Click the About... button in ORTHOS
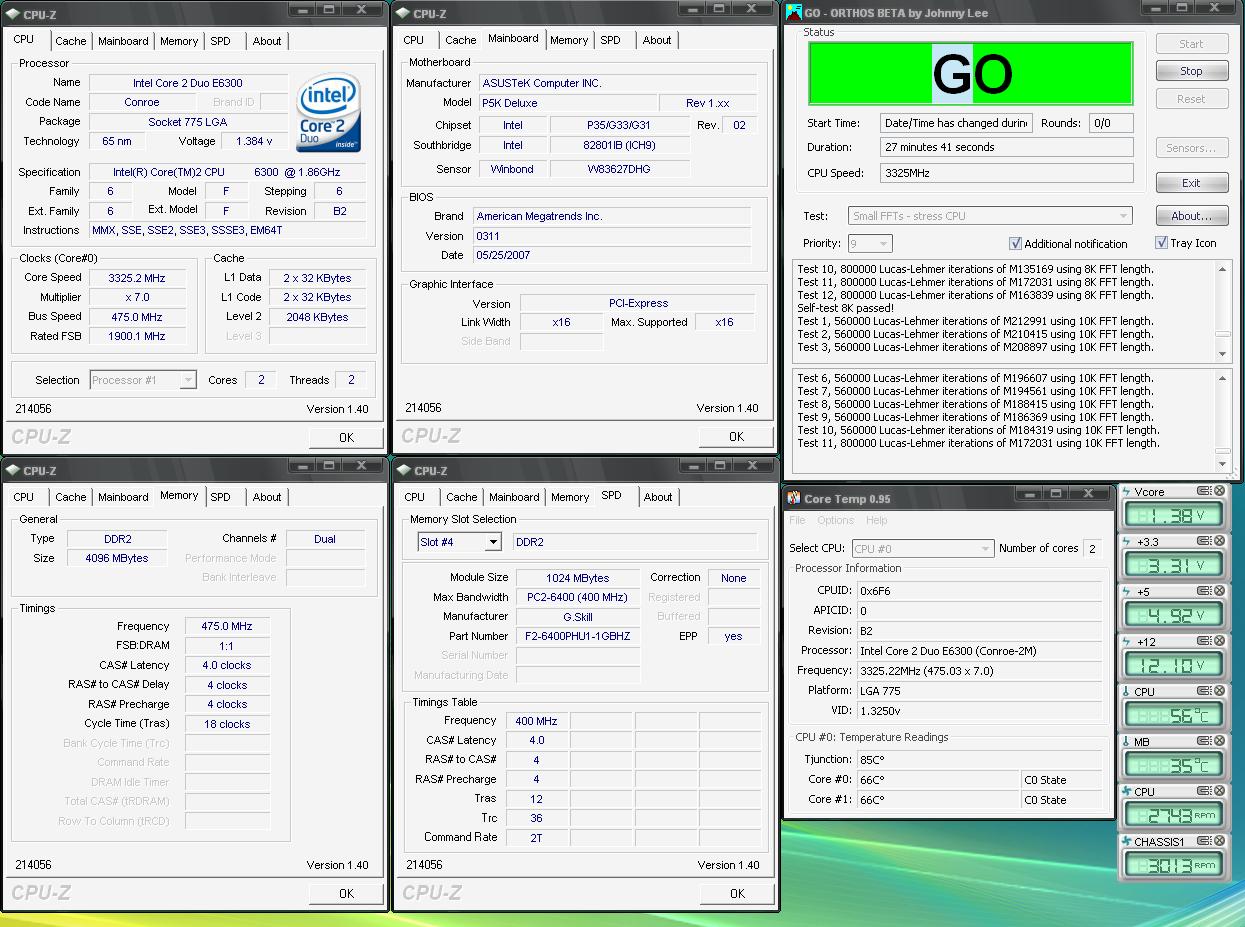This screenshot has height=927, width=1245. click(x=1191, y=216)
